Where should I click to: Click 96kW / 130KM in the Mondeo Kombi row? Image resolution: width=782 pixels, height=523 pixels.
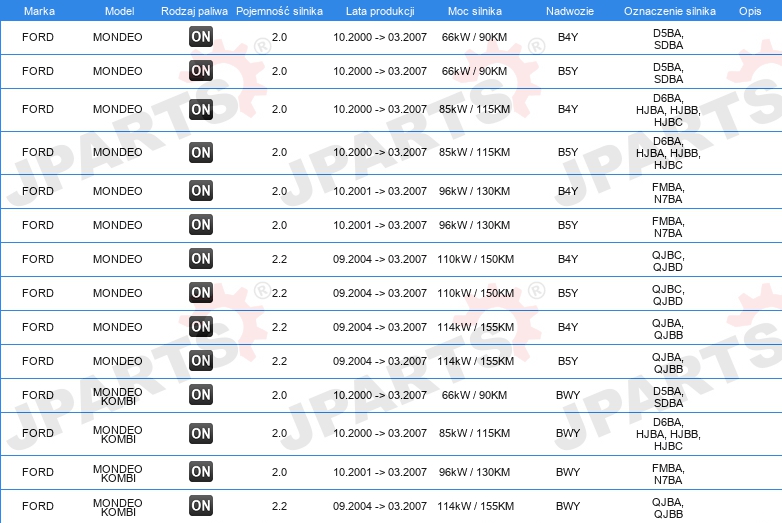[474, 472]
